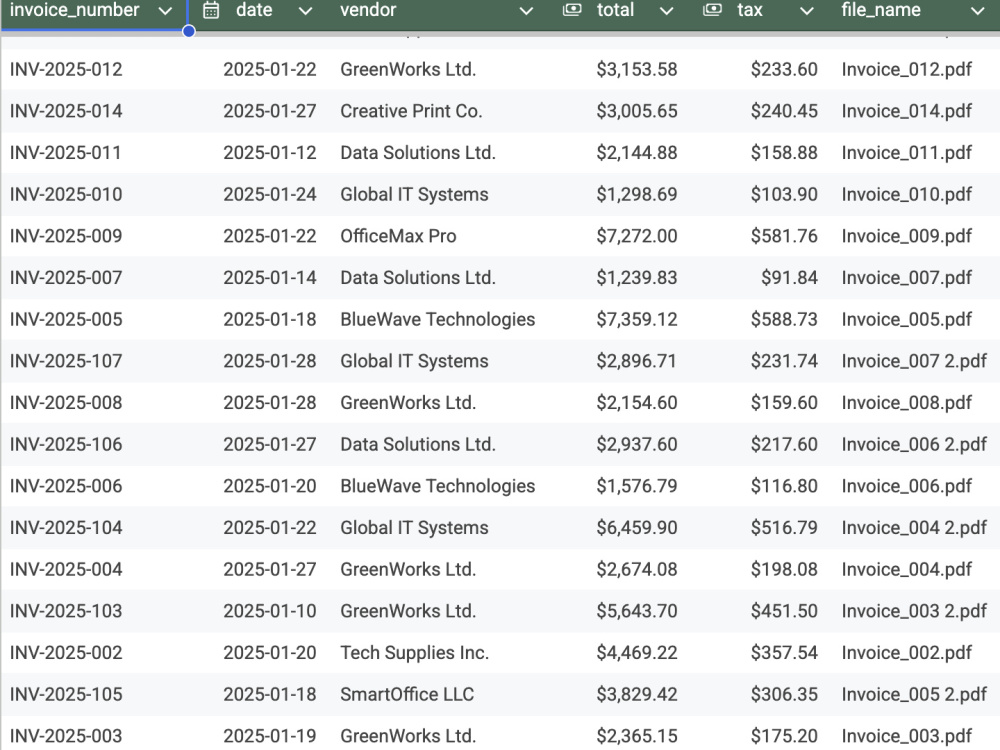Click tax value $233.60
Viewport: 1000px width, 750px height.
784,69
